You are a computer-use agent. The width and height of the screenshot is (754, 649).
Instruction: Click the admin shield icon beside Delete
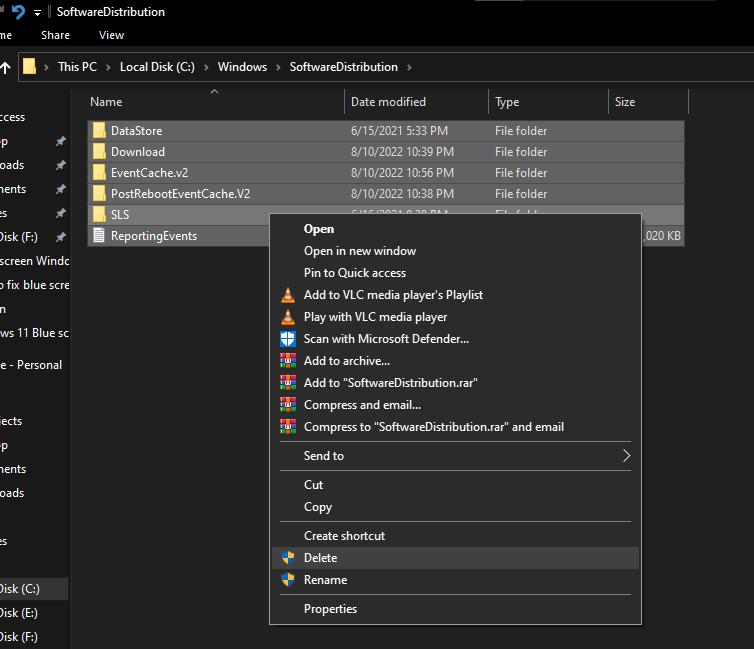tap(288, 558)
